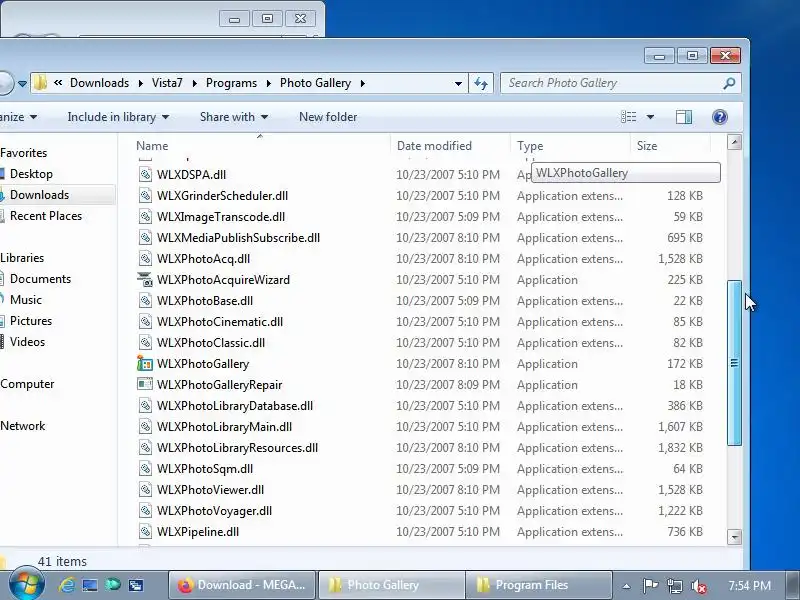Select Desktop in Favorites
The image size is (800, 600).
click(31, 174)
